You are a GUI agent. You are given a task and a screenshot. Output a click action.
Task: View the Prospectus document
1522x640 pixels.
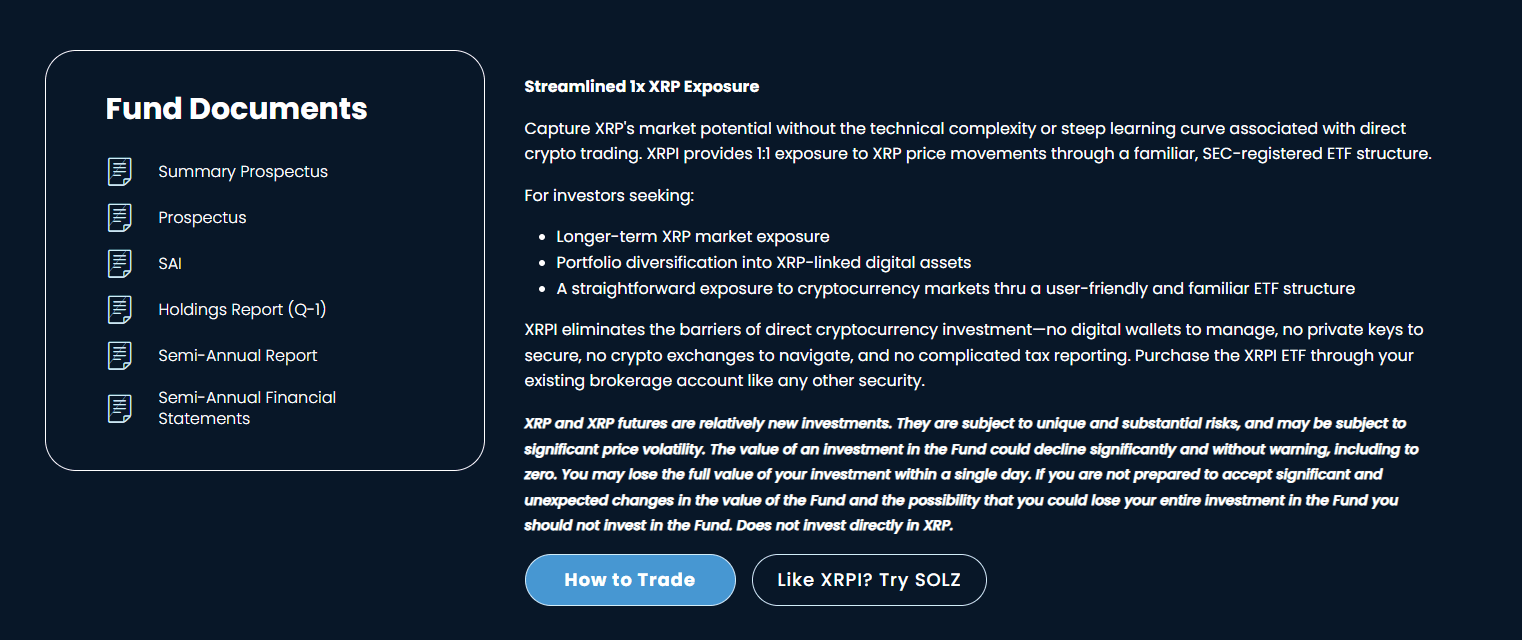202,217
